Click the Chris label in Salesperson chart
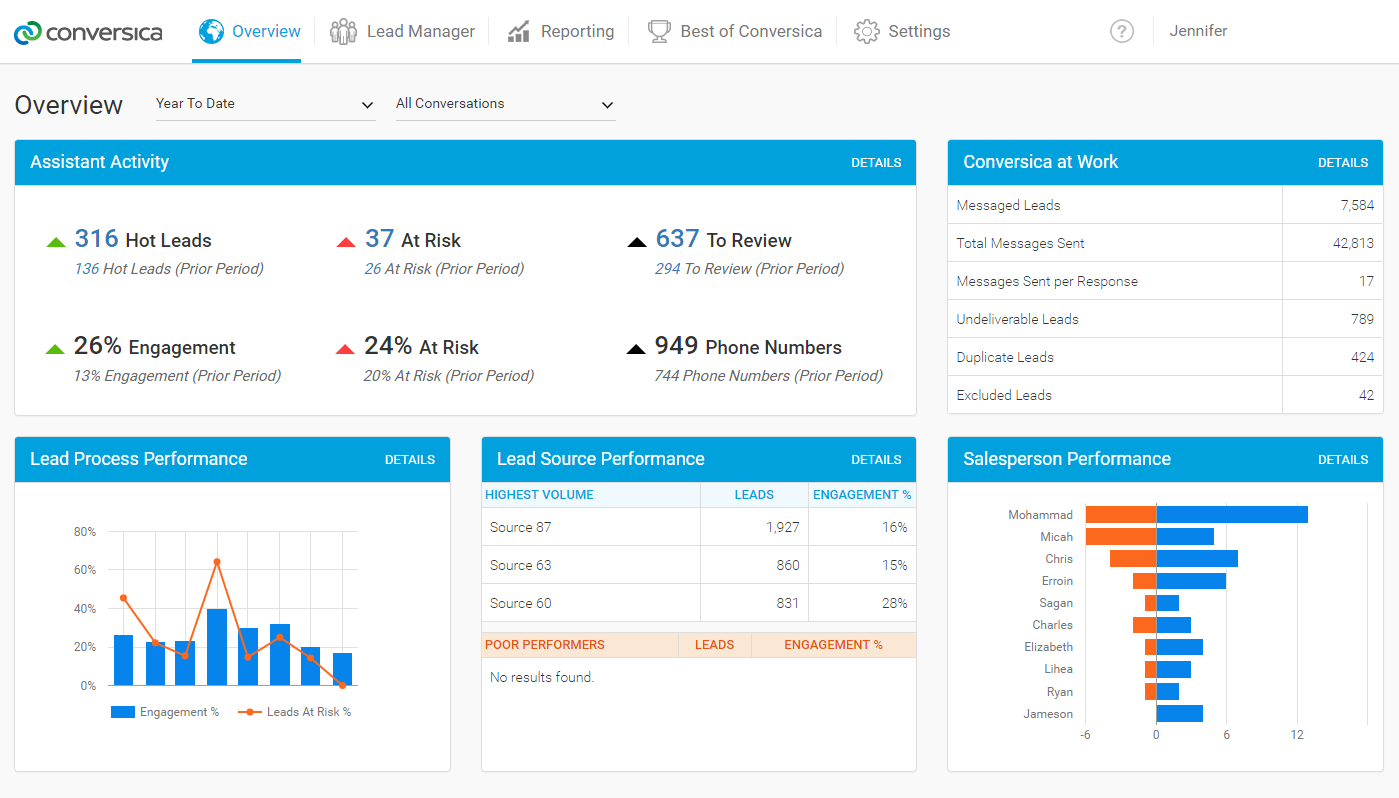This screenshot has height=798, width=1399. pyautogui.click(x=1059, y=559)
